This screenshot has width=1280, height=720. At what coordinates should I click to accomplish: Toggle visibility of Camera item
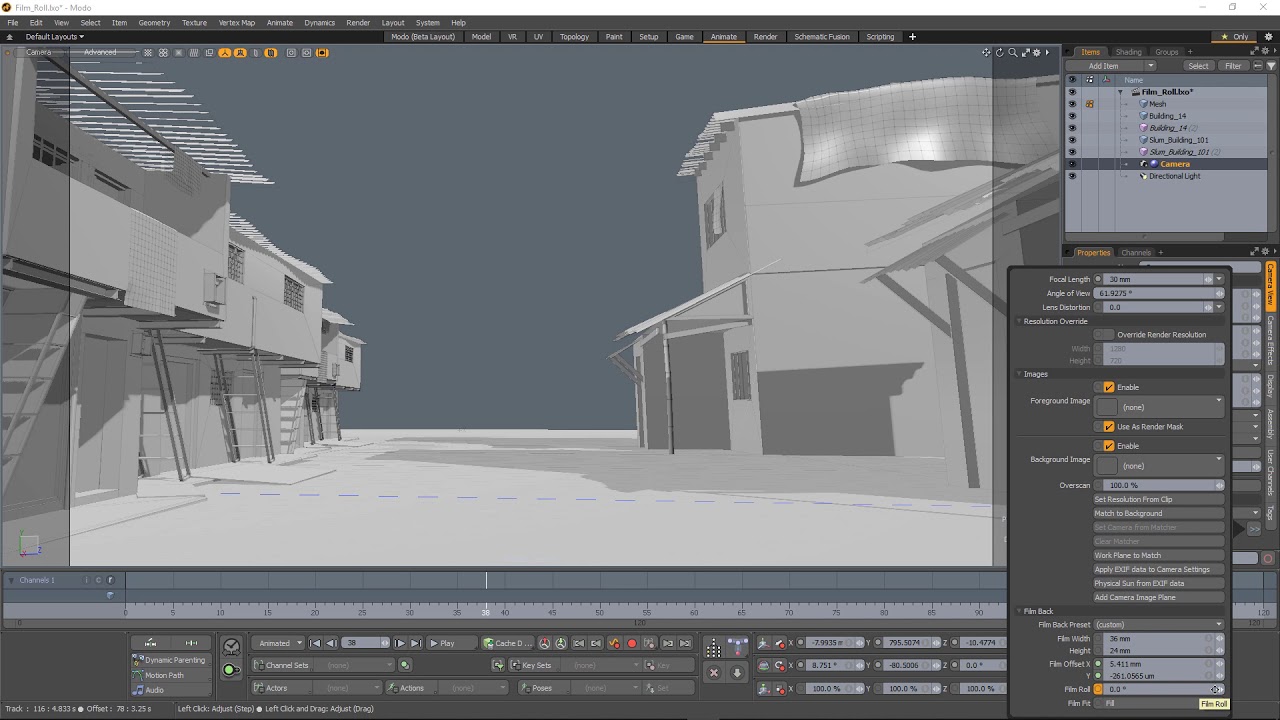(x=1072, y=164)
